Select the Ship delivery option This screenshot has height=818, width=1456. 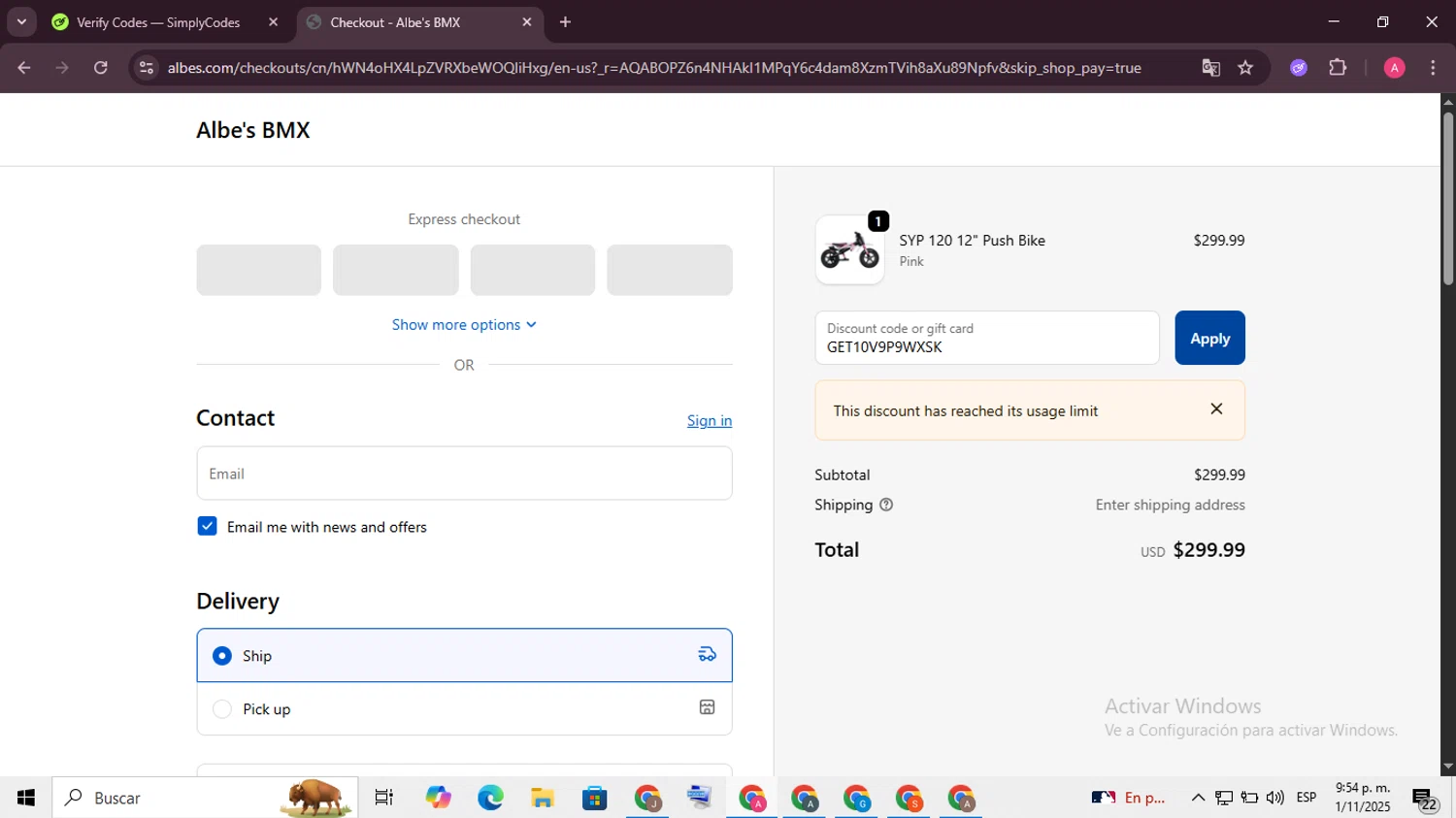(464, 655)
